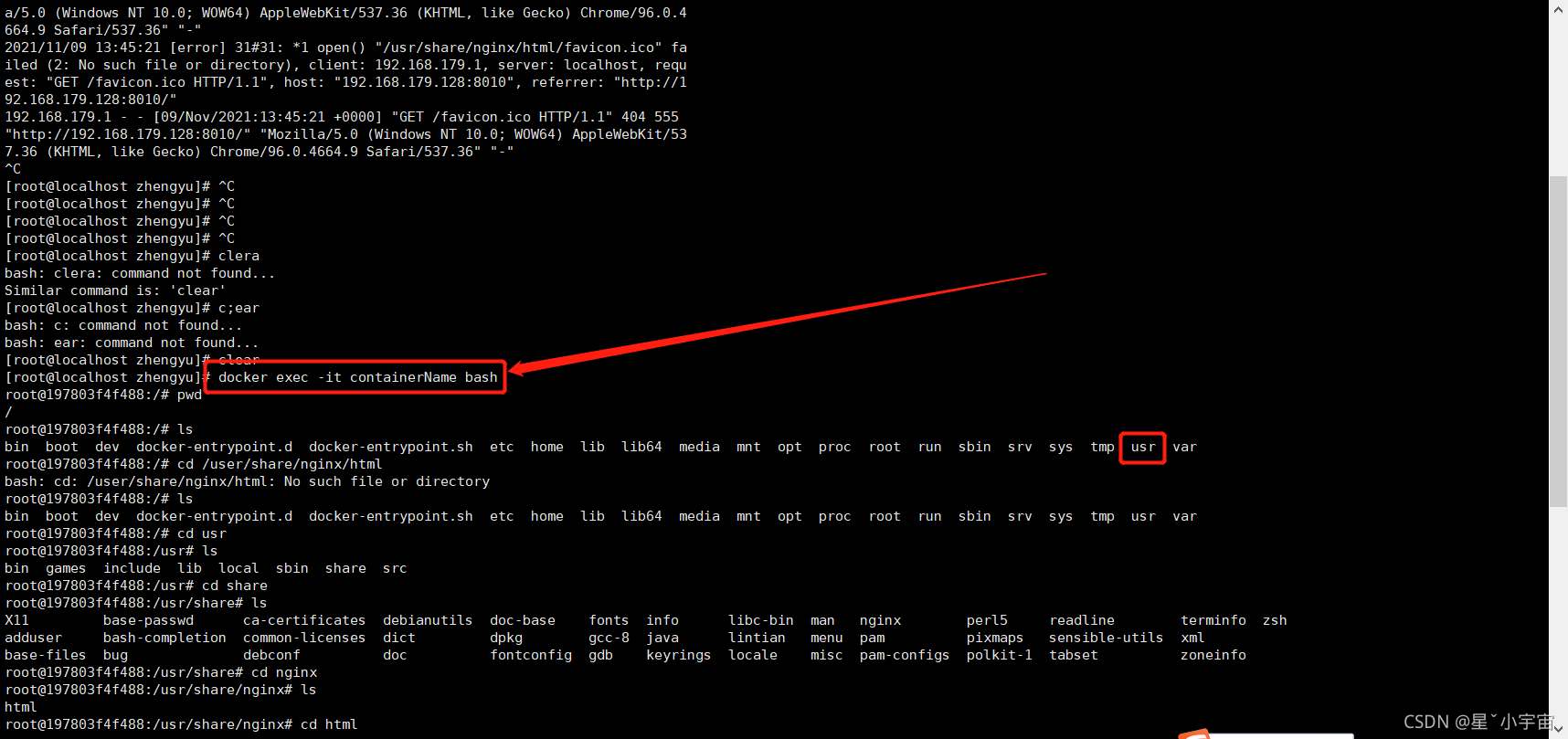The image size is (1568, 739).
Task: Click the 'dpkg' directory name
Action: [x=506, y=638]
